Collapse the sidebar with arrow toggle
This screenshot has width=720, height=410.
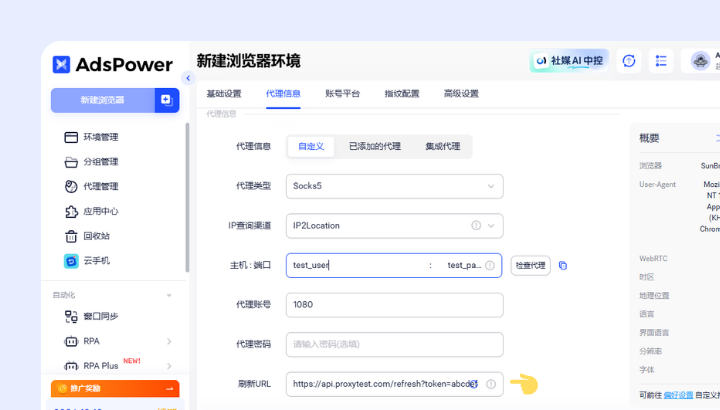coord(188,79)
